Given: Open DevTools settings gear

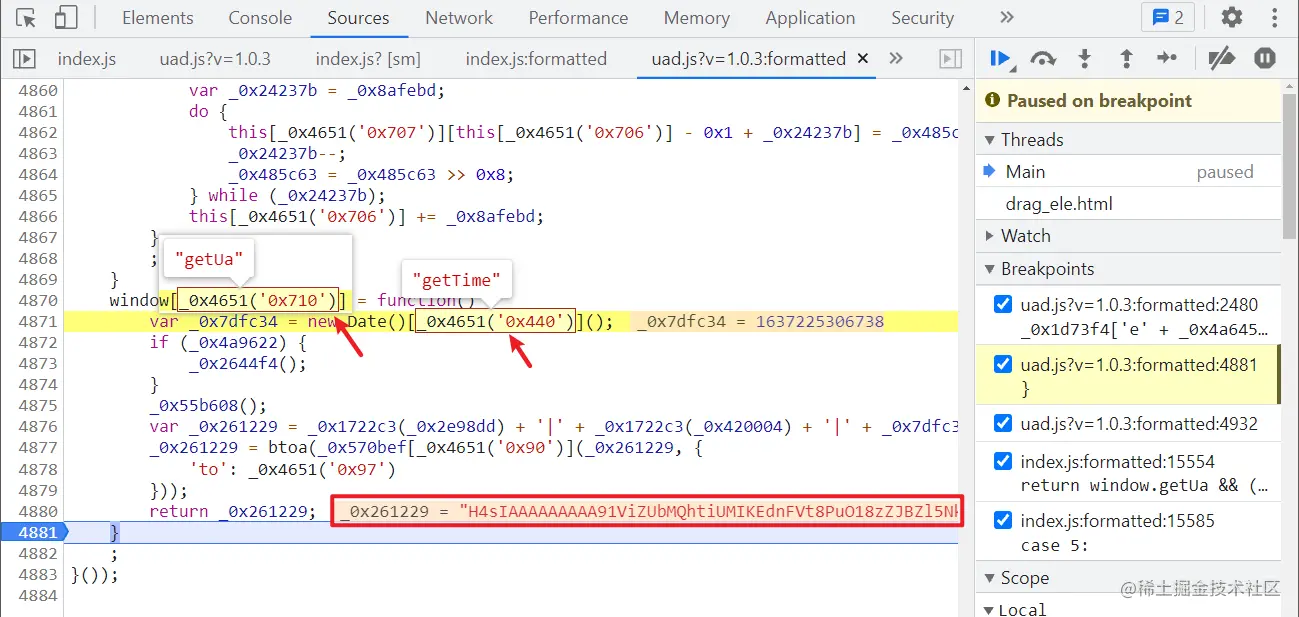Looking at the screenshot, I should point(1232,17).
